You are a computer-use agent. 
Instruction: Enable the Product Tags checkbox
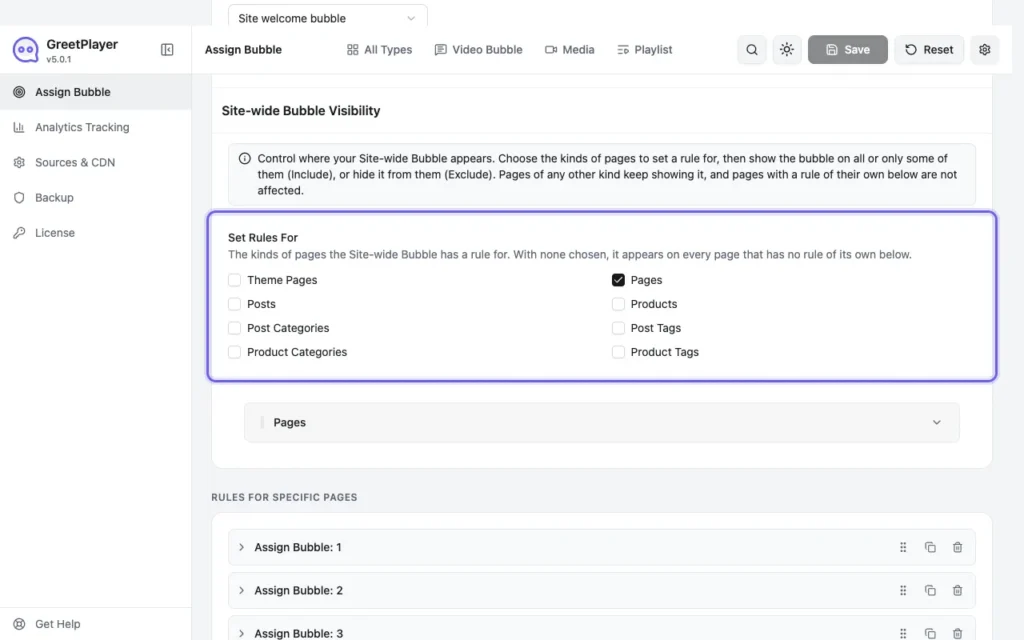tap(618, 353)
